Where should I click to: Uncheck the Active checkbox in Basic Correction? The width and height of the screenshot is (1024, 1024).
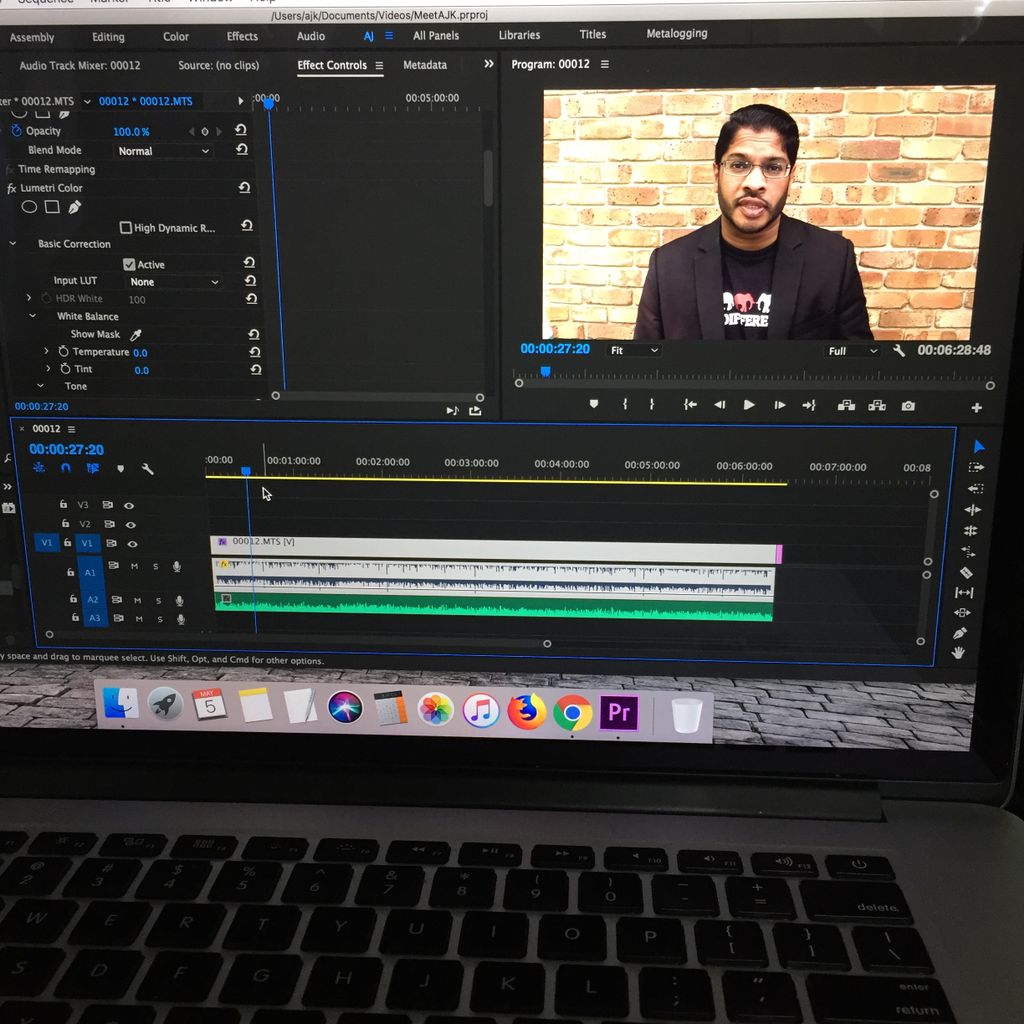129,264
